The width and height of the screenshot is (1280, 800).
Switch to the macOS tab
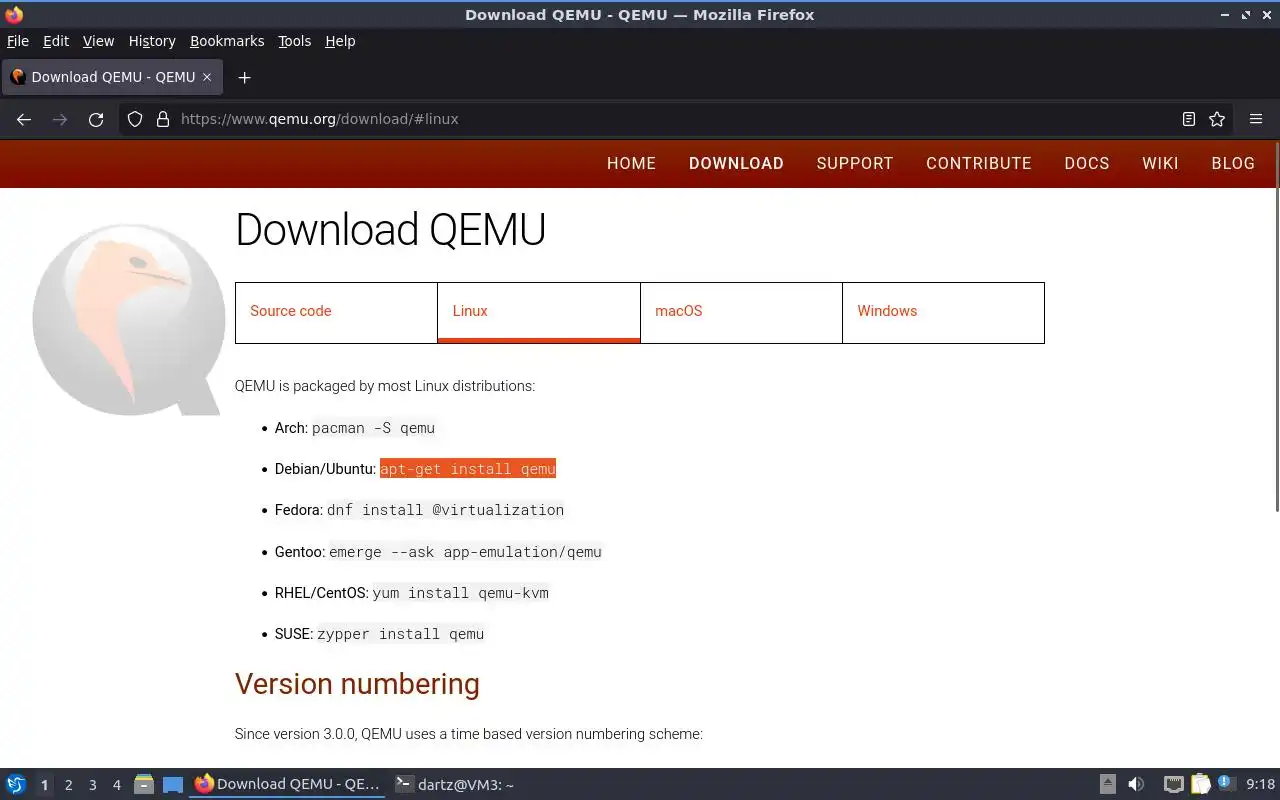[741, 312]
